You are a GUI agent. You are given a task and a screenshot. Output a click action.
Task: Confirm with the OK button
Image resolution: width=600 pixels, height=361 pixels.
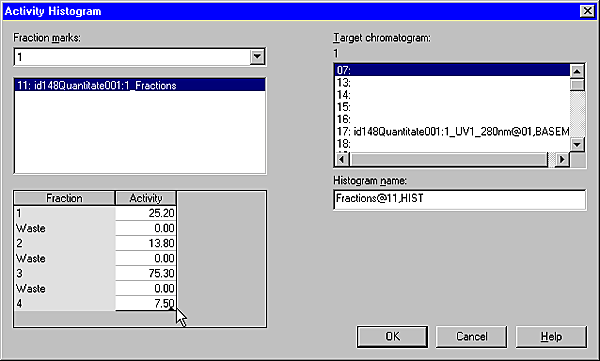pos(392,337)
